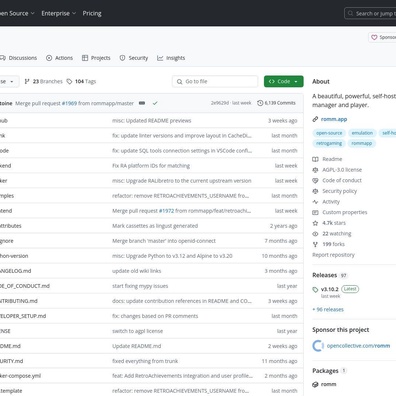Expand the Open Source menu
Image resolution: width=396 pixels, height=396 pixels.
click(x=17, y=13)
